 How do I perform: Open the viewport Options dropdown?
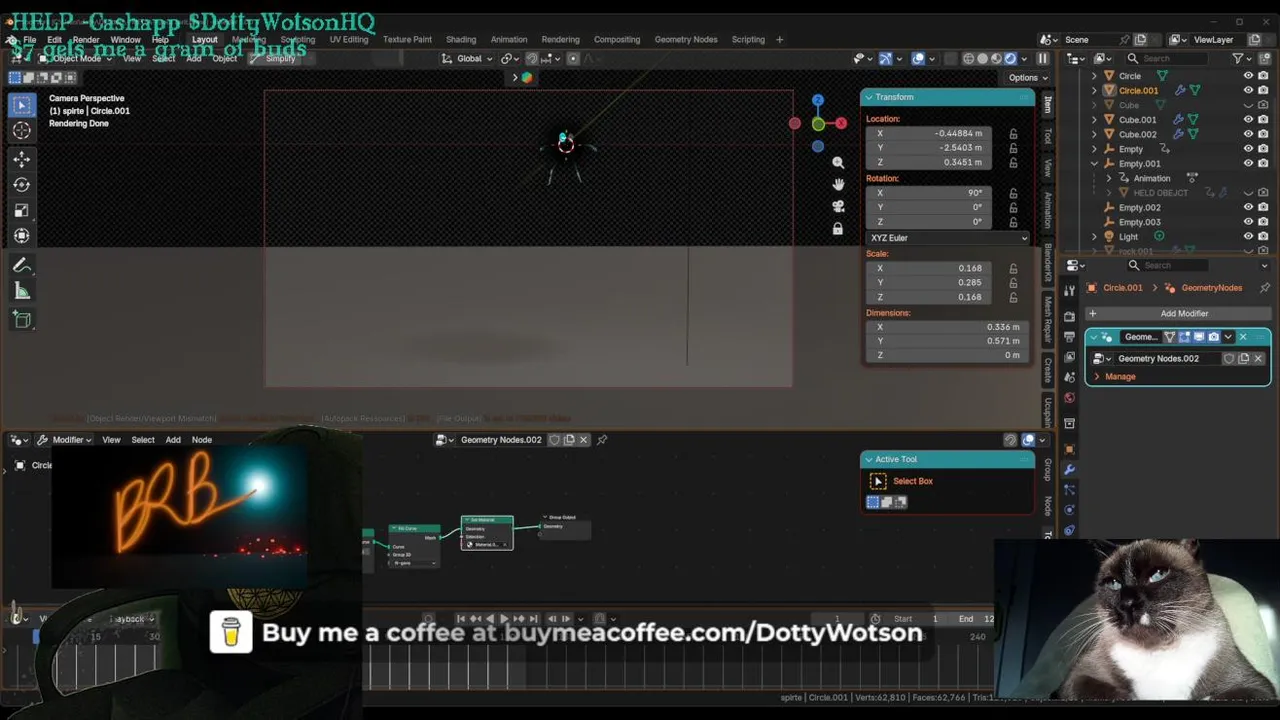click(1028, 78)
